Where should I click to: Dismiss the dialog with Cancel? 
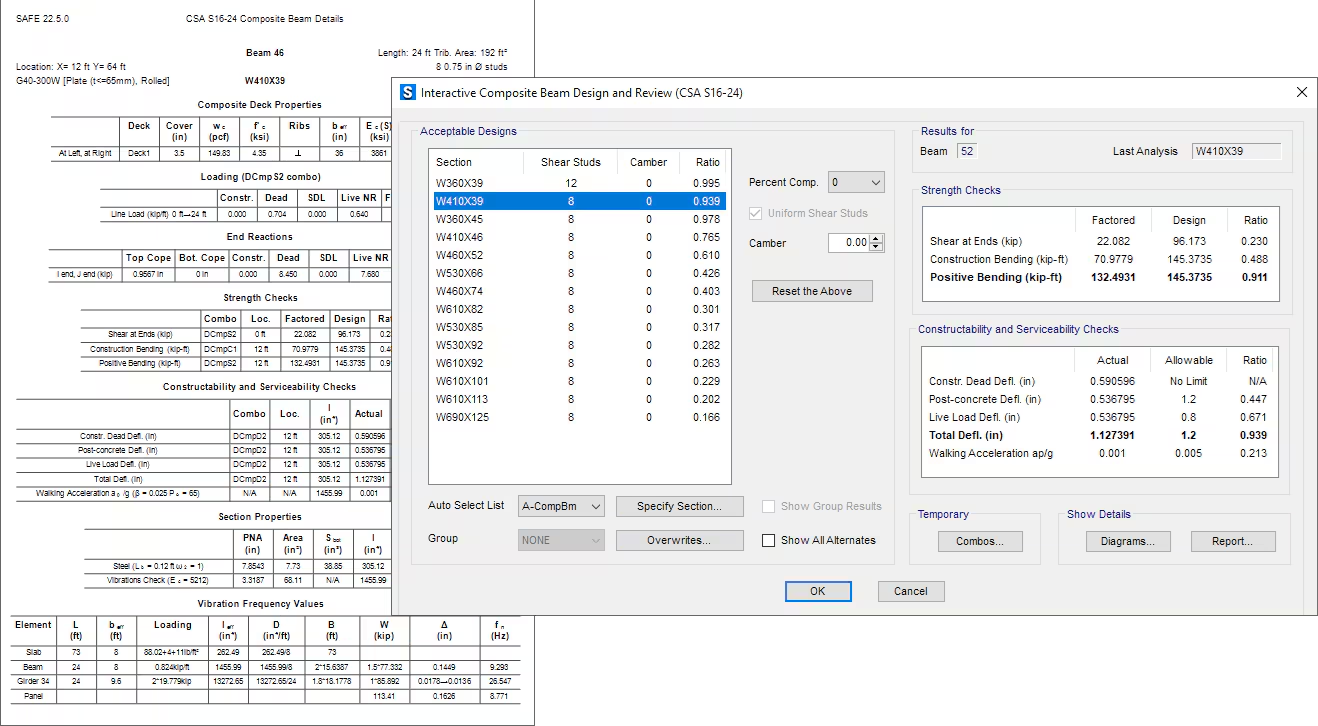[x=910, y=590]
